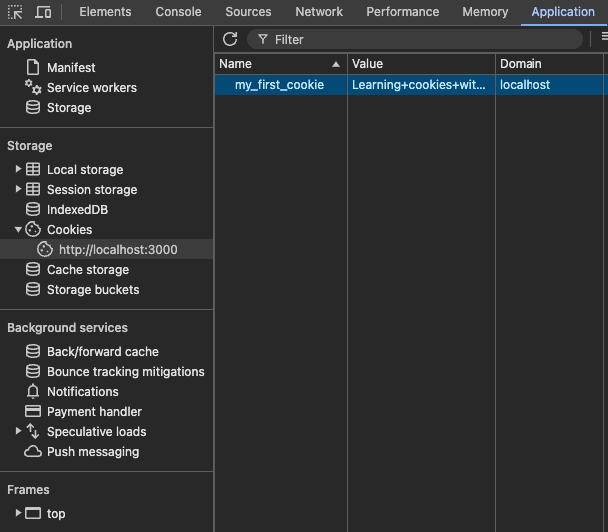Click the inspect element selector icon
608x532 pixels.
[x=15, y=12]
